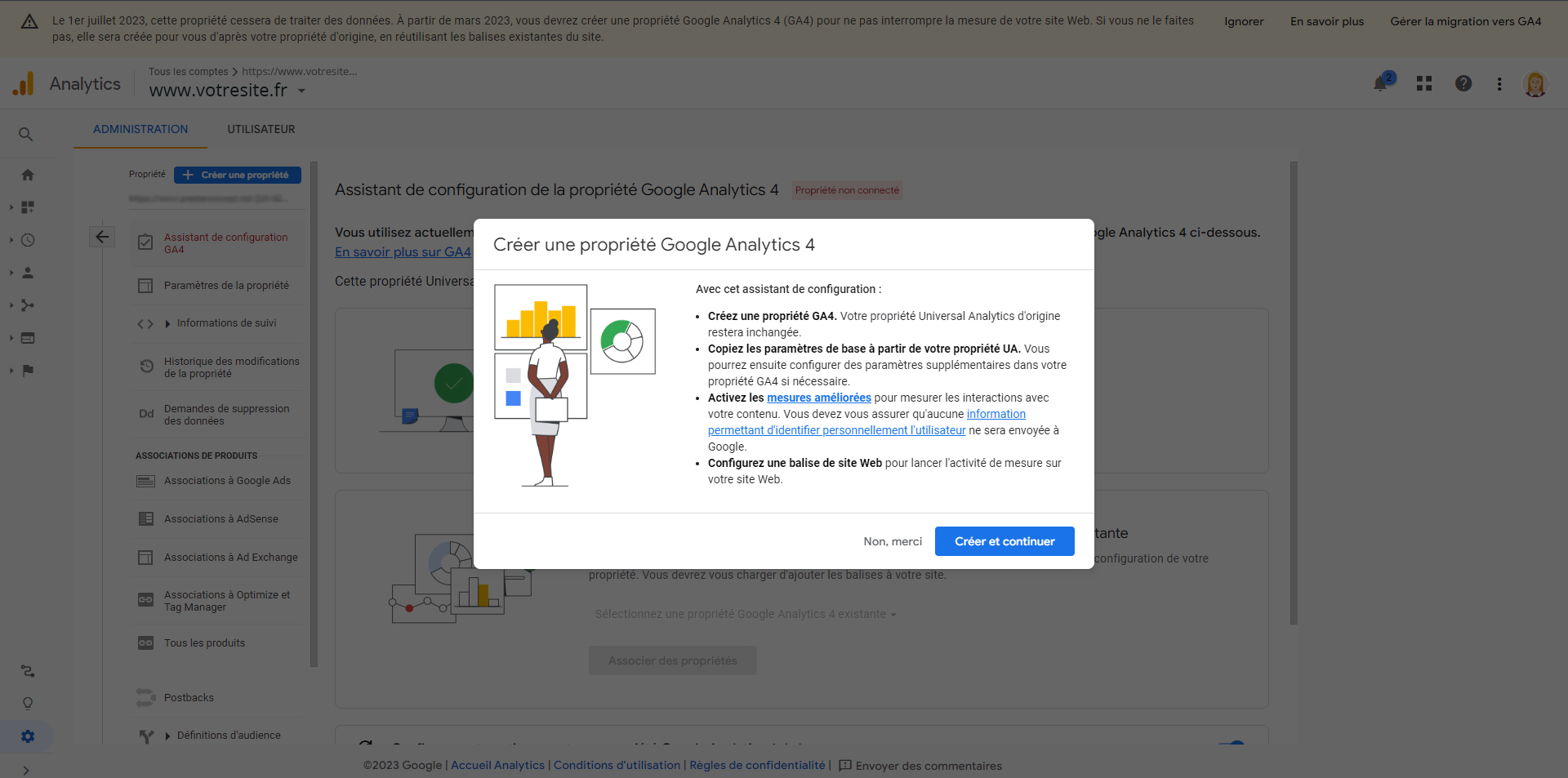
Task: Go to the Home icon in the sidebar
Action: tap(28, 175)
